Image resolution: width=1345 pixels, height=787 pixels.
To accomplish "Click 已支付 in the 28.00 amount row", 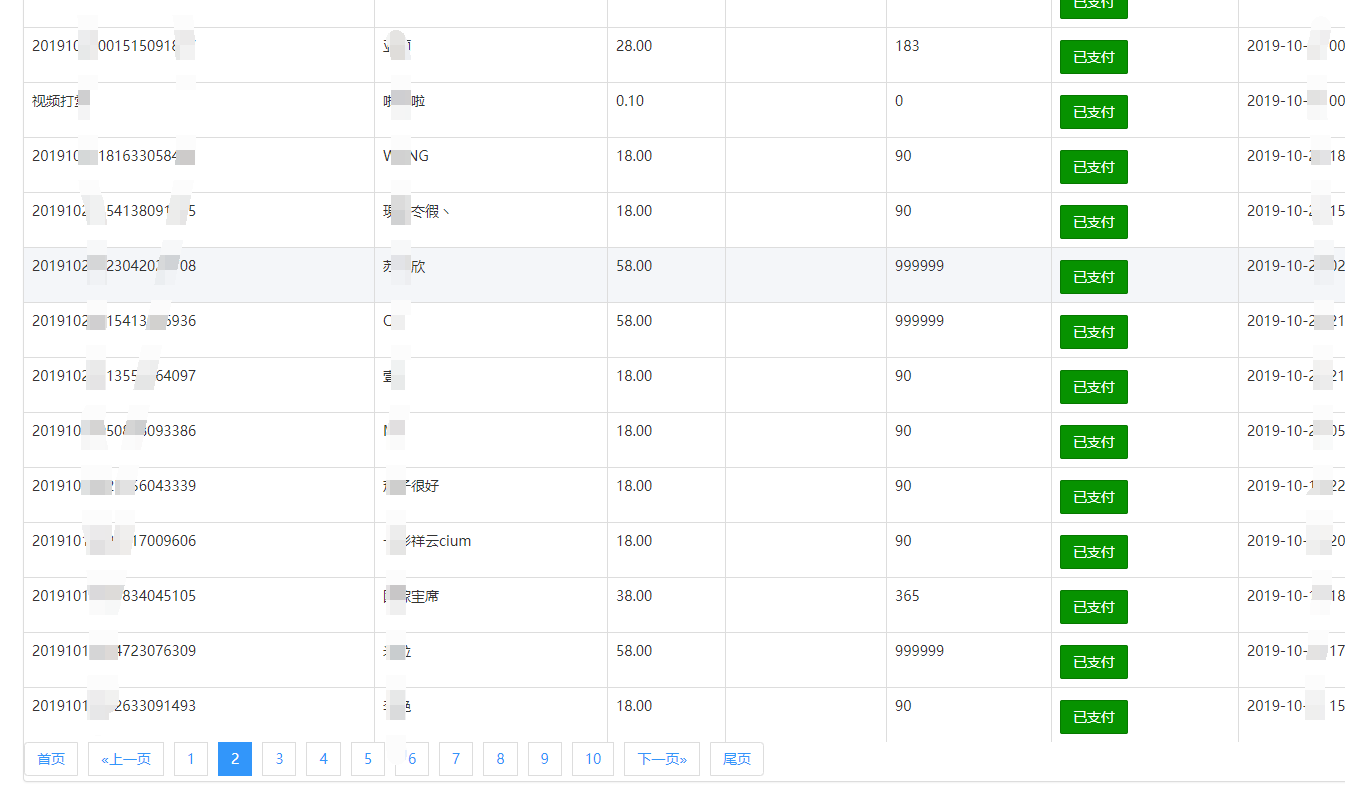I will click(x=1094, y=57).
